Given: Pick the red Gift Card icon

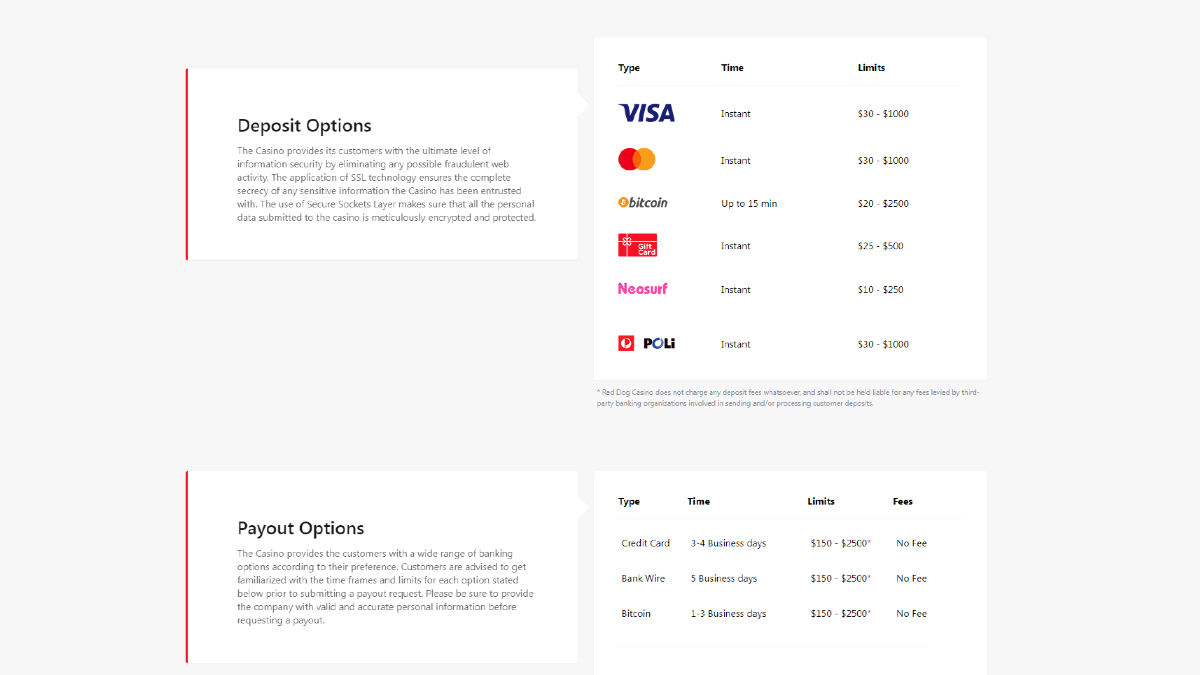Looking at the screenshot, I should [637, 245].
